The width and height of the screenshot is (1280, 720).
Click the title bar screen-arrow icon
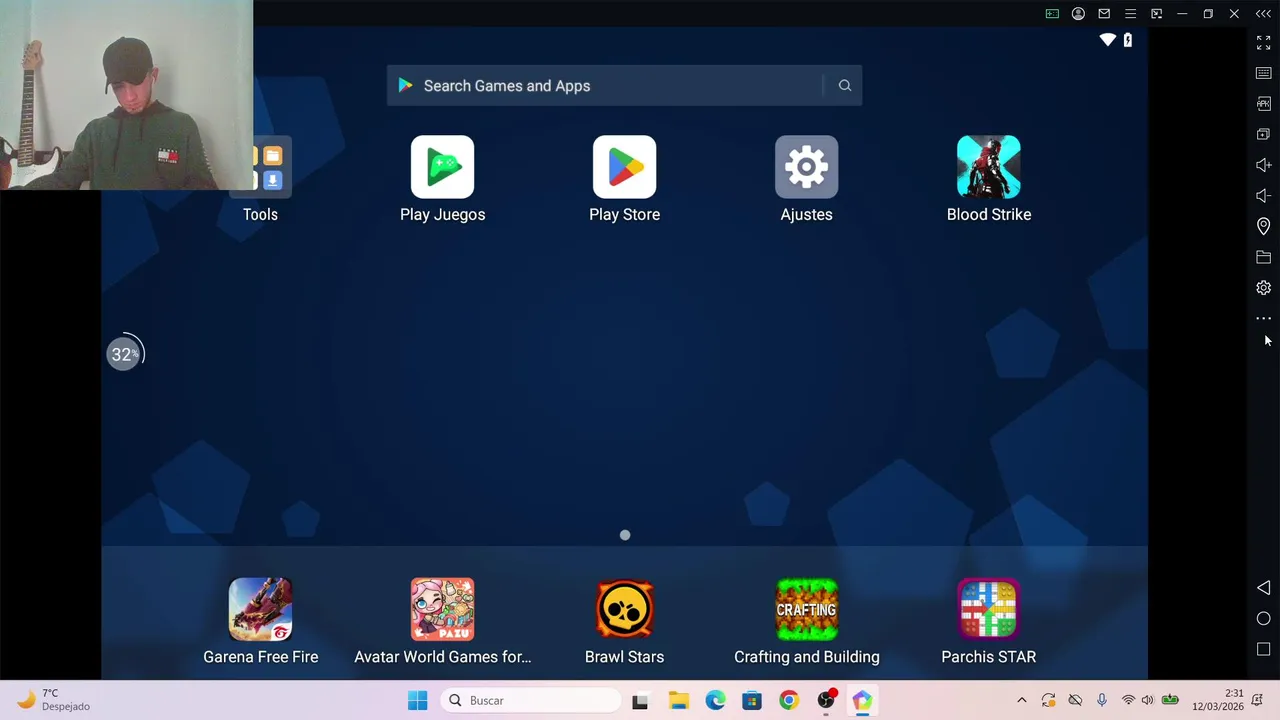tap(1156, 14)
